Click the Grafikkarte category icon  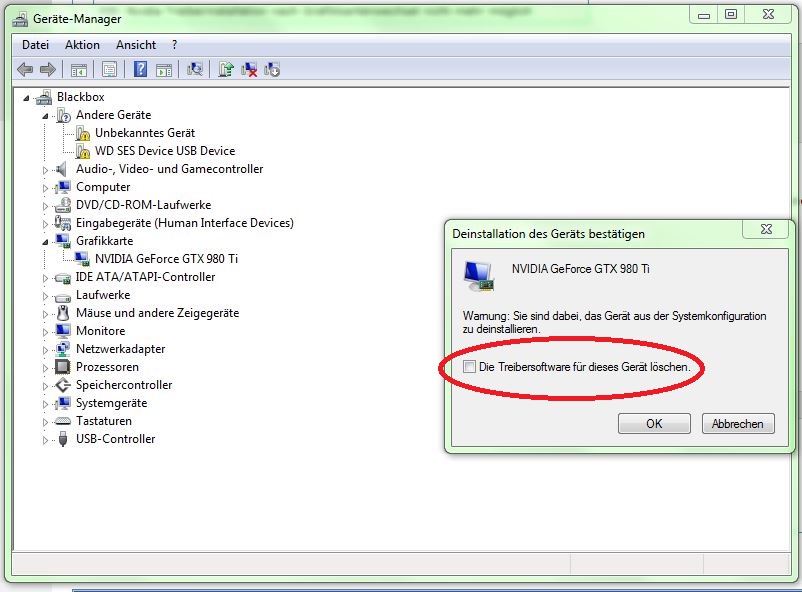pyautogui.click(x=63, y=241)
